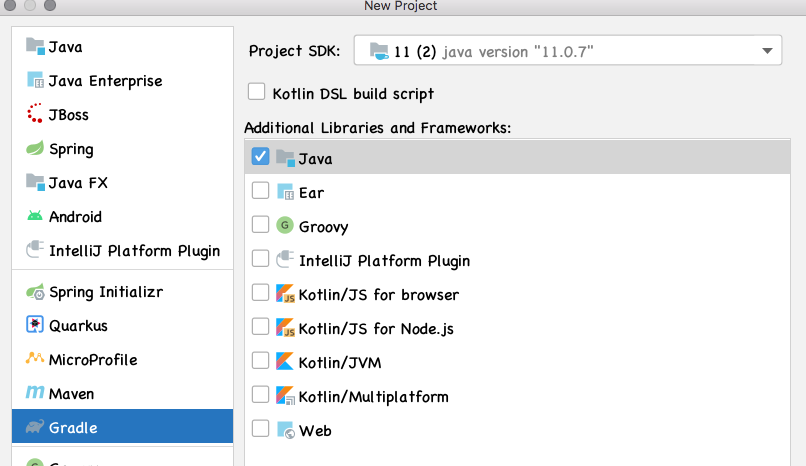The width and height of the screenshot is (806, 466).
Task: Select JBoss project type label
Action: pyautogui.click(x=68, y=115)
